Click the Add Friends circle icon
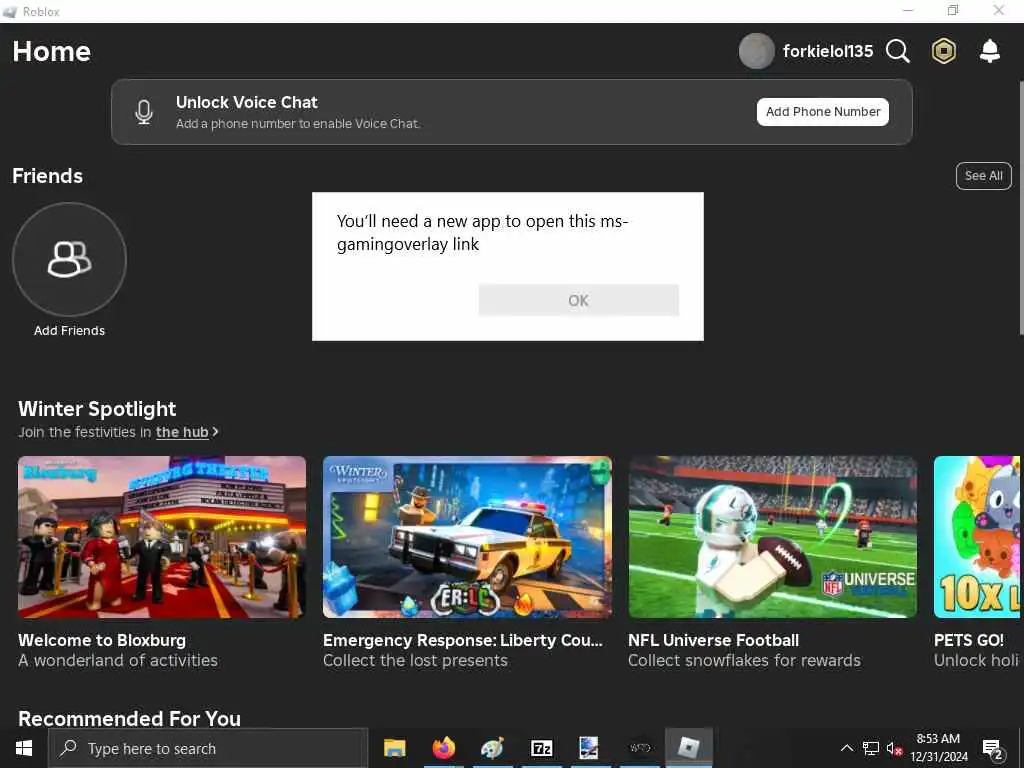 69,259
